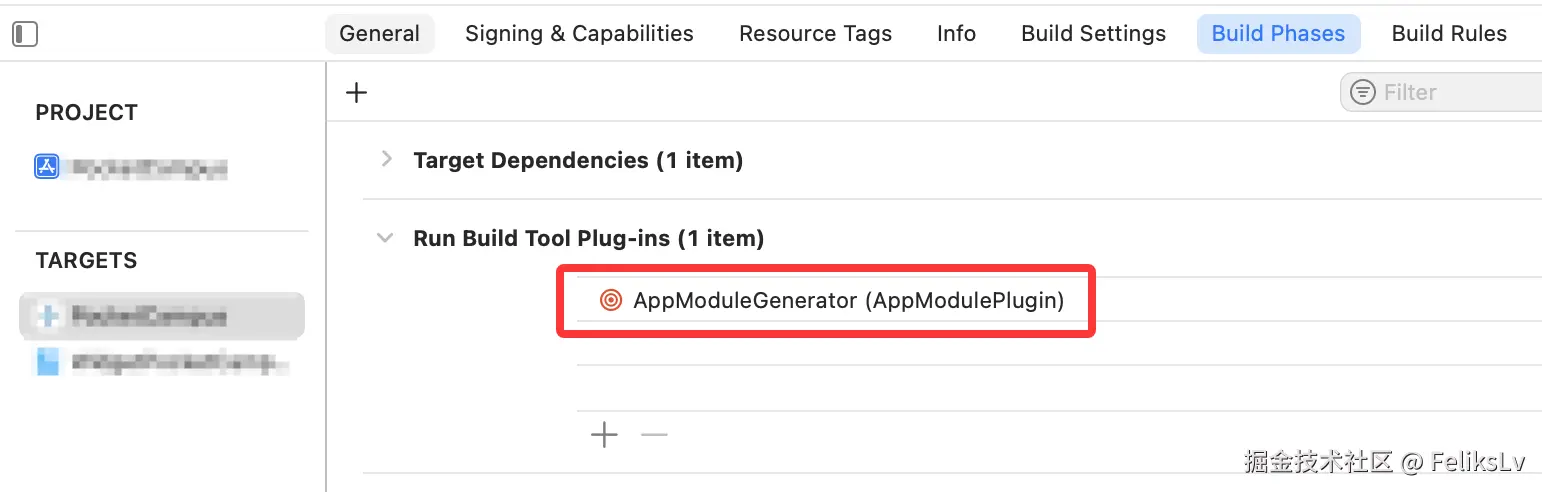Add a plug-in using the lower plus button
The height and width of the screenshot is (492, 1542).
pos(604,435)
